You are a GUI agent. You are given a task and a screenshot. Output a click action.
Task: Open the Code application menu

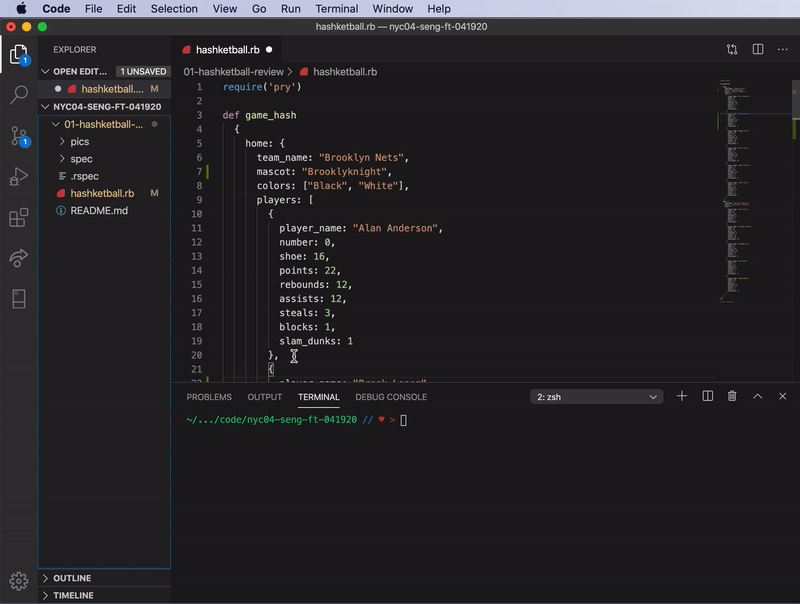56,9
